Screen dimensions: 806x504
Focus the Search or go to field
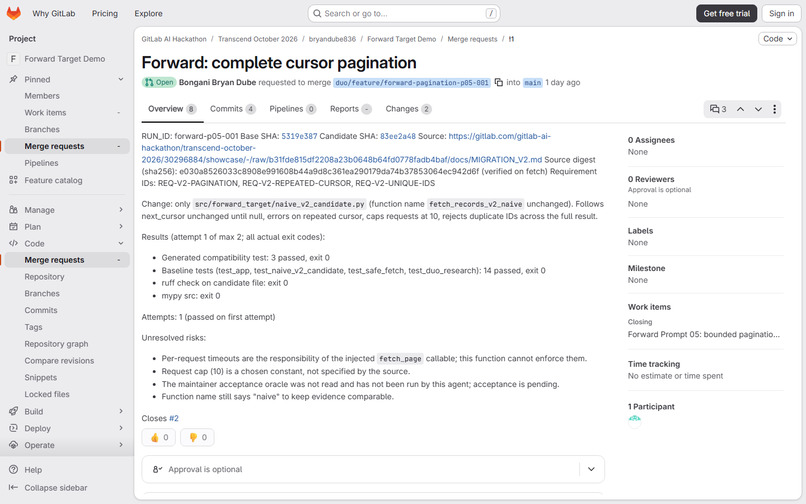click(x=404, y=13)
